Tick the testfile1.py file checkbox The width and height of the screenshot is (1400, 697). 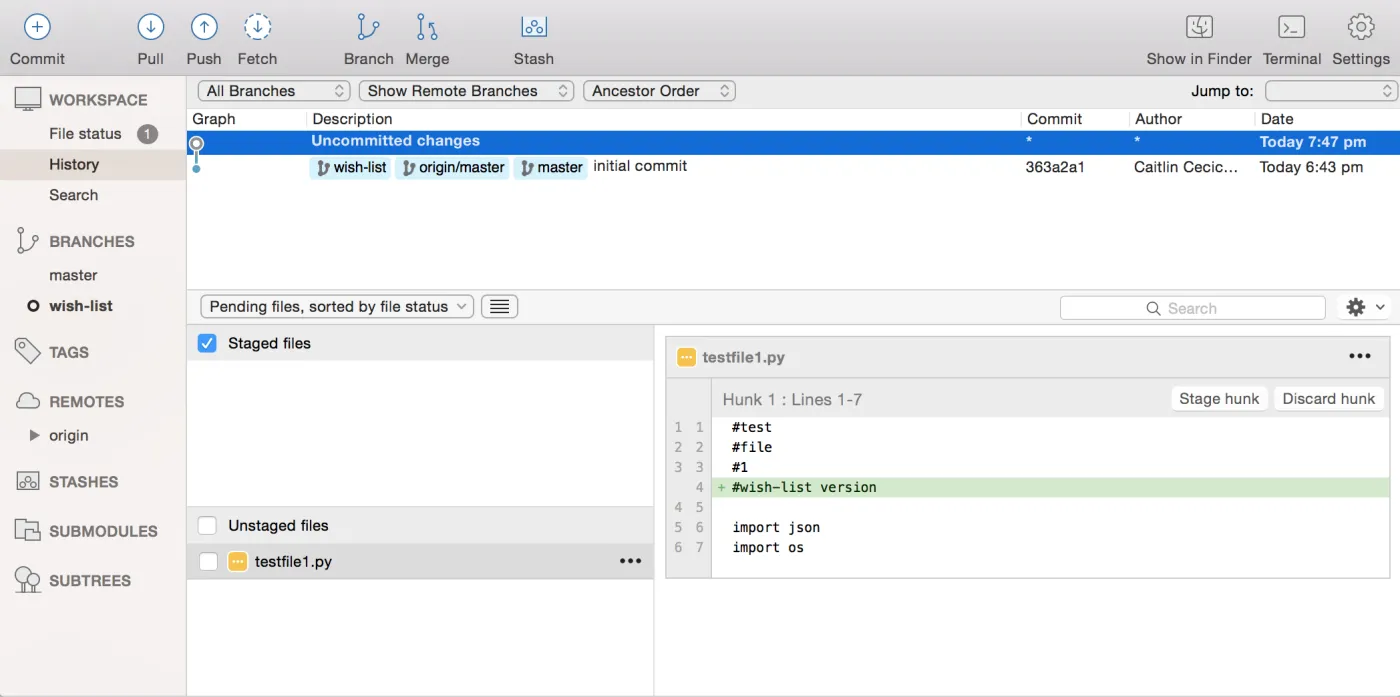click(x=208, y=562)
